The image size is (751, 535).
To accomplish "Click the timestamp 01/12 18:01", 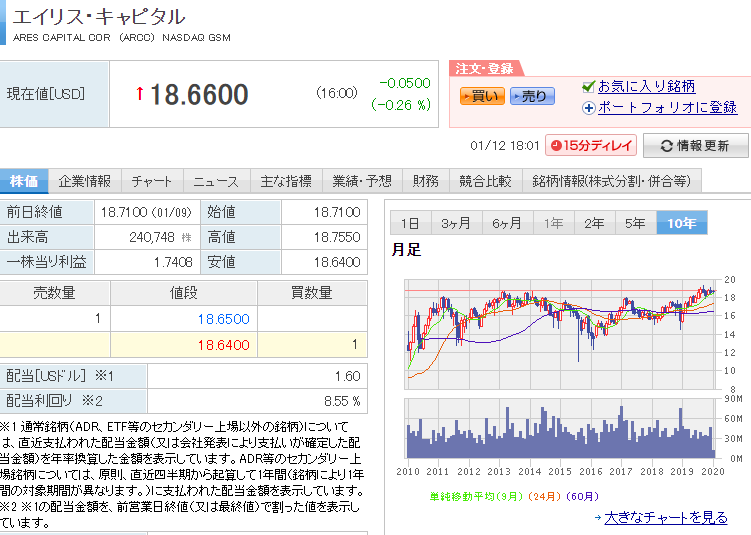I will tap(505, 146).
